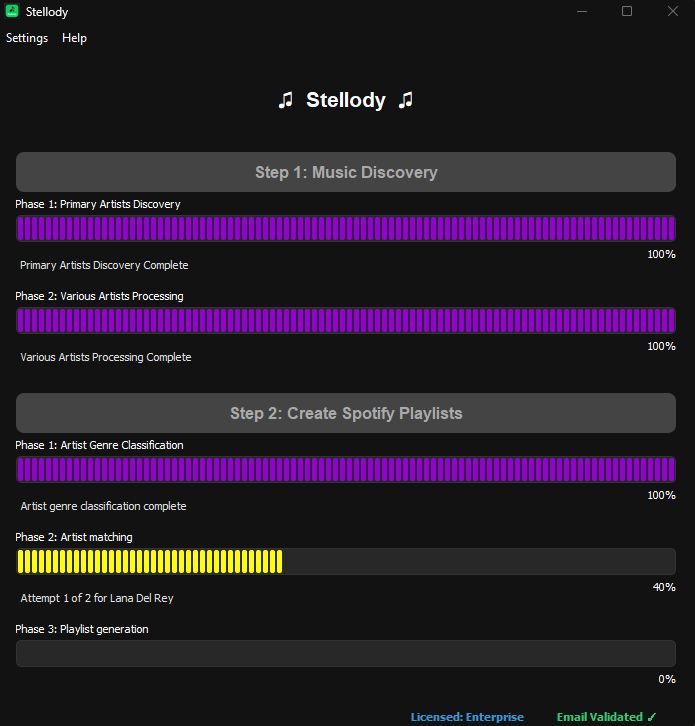This screenshot has width=695, height=726.
Task: Click the Licensed: Enterprise status link
Action: (467, 717)
